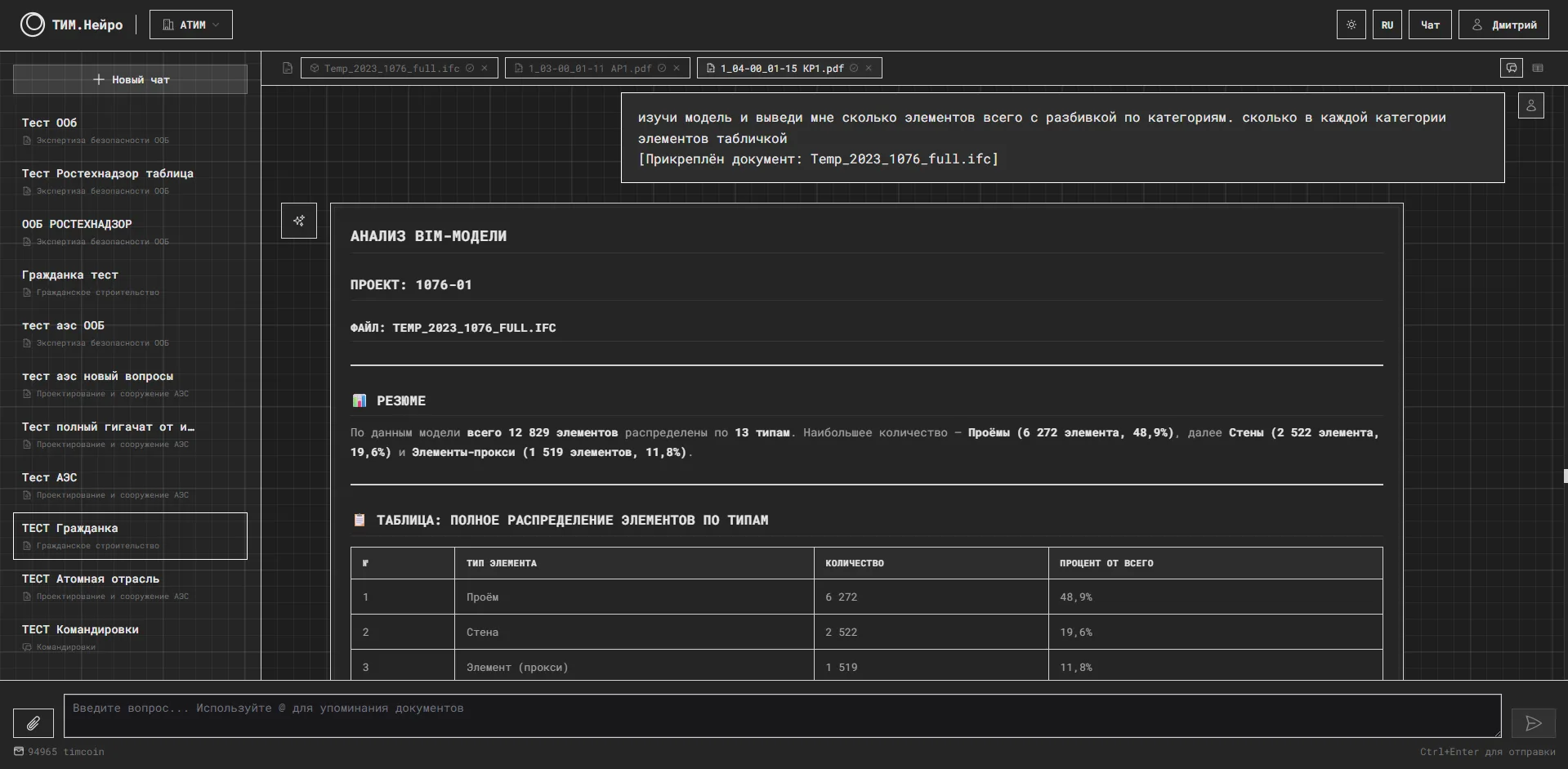Close the 1_03-00_01-11 AP1.pdf tab
The height and width of the screenshot is (769, 1568).
(x=677, y=69)
